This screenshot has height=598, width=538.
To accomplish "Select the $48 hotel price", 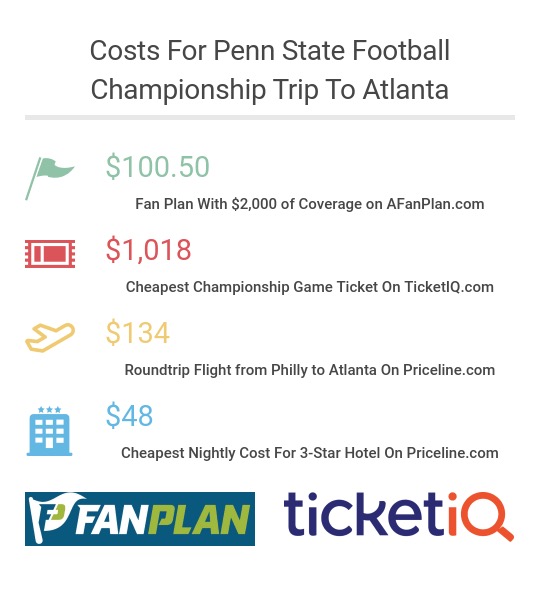I will pyautogui.click(x=129, y=415).
